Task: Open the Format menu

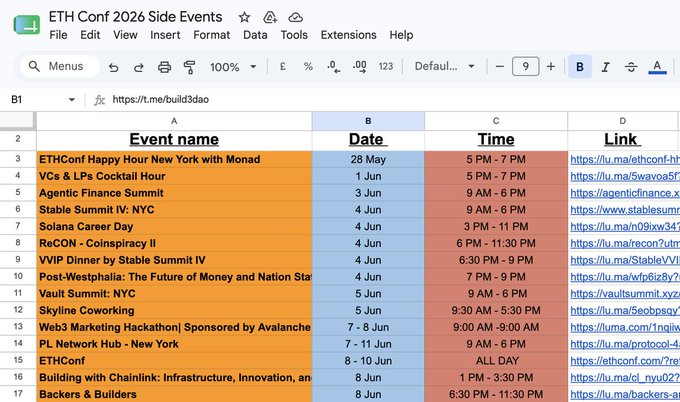Action: pos(212,35)
